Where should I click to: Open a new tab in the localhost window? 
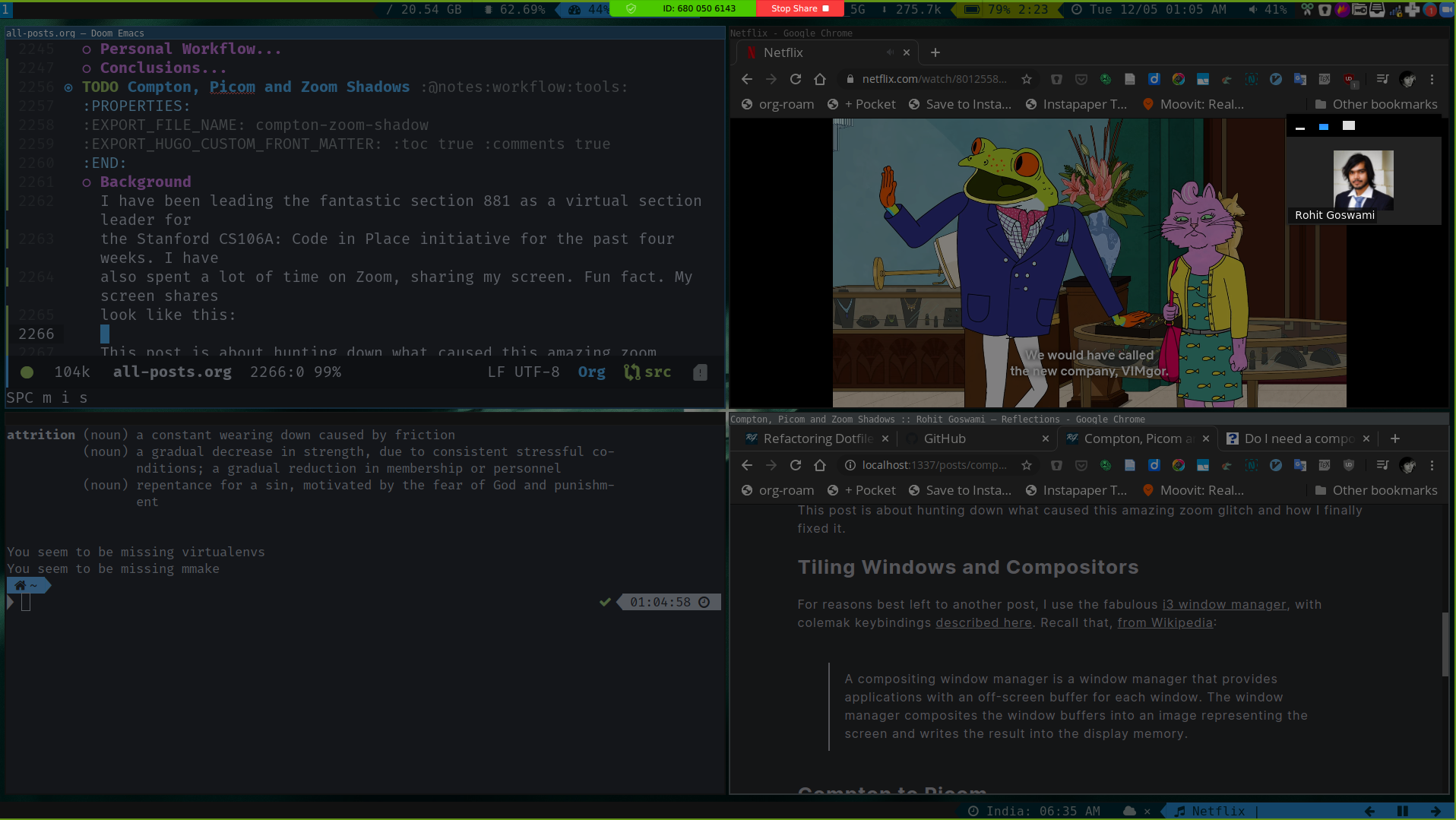point(1395,438)
